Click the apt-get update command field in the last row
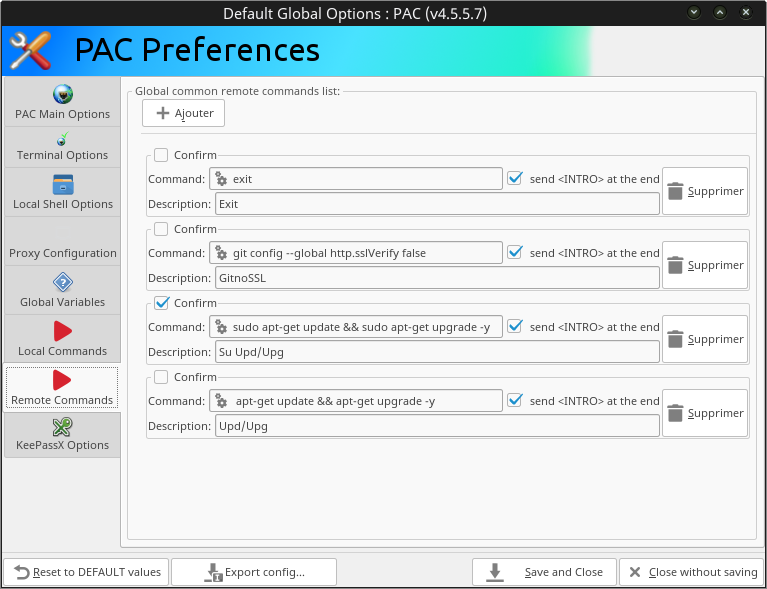 [x=356, y=400]
